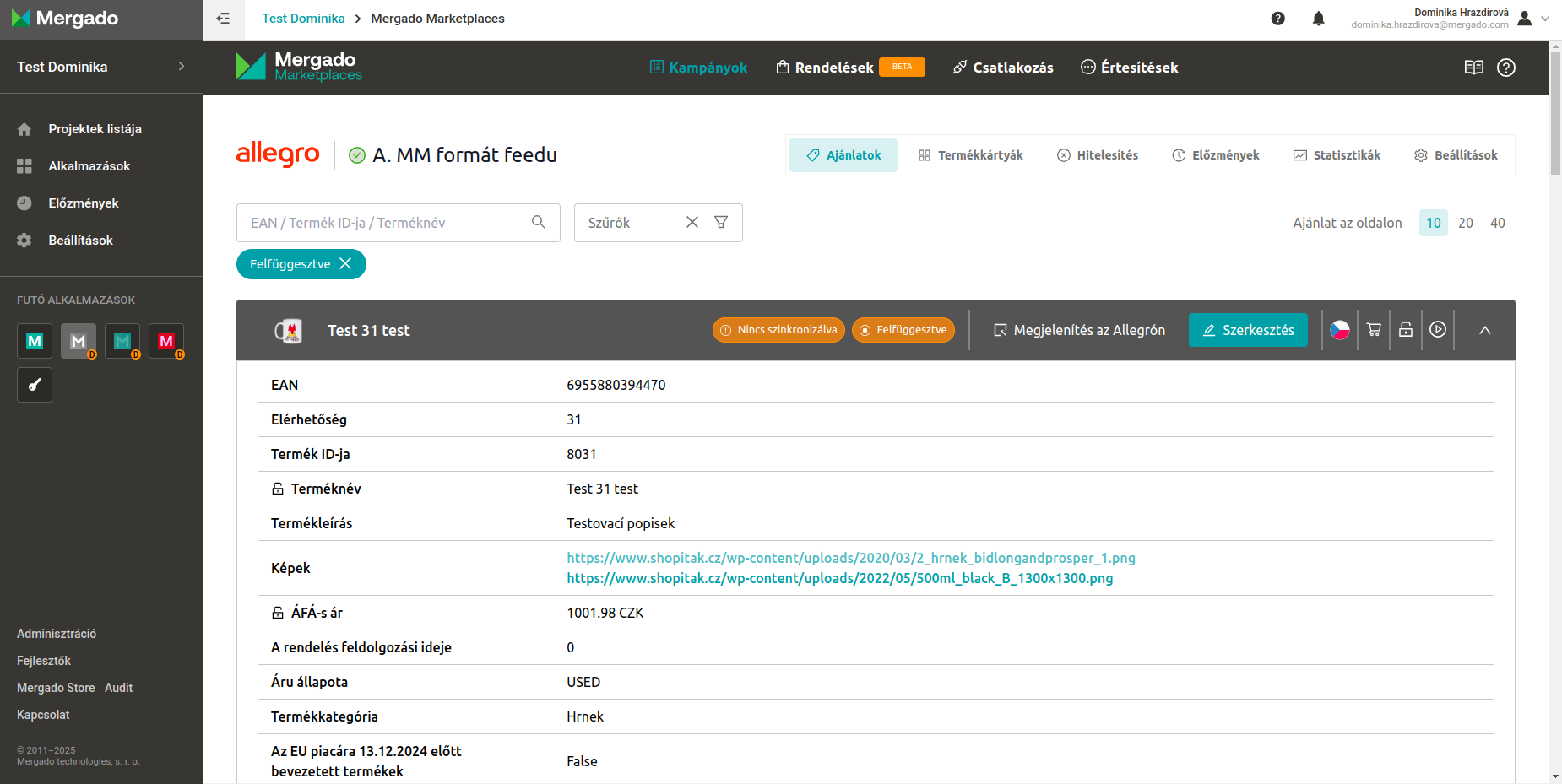Open the red M running app
Image resolution: width=1562 pixels, height=784 pixels.
point(166,341)
